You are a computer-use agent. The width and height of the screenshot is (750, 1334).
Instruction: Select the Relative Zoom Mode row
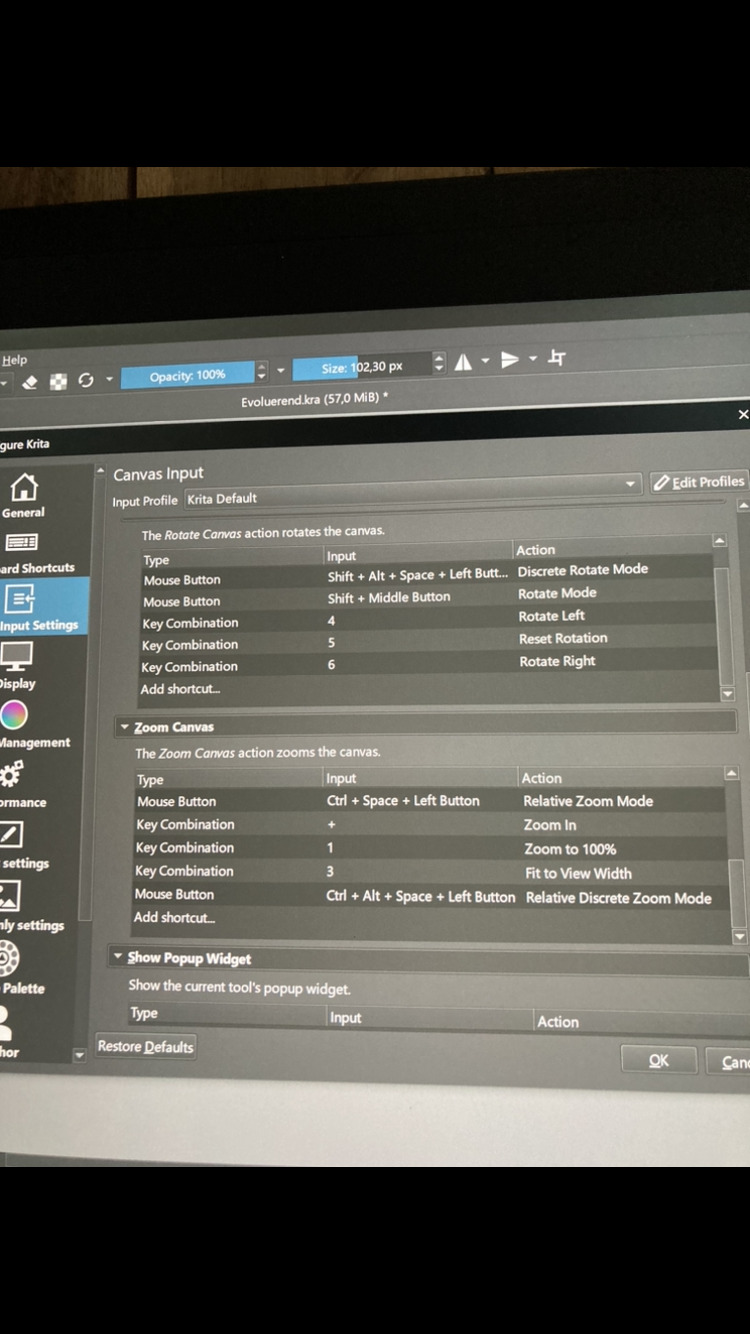pos(430,801)
